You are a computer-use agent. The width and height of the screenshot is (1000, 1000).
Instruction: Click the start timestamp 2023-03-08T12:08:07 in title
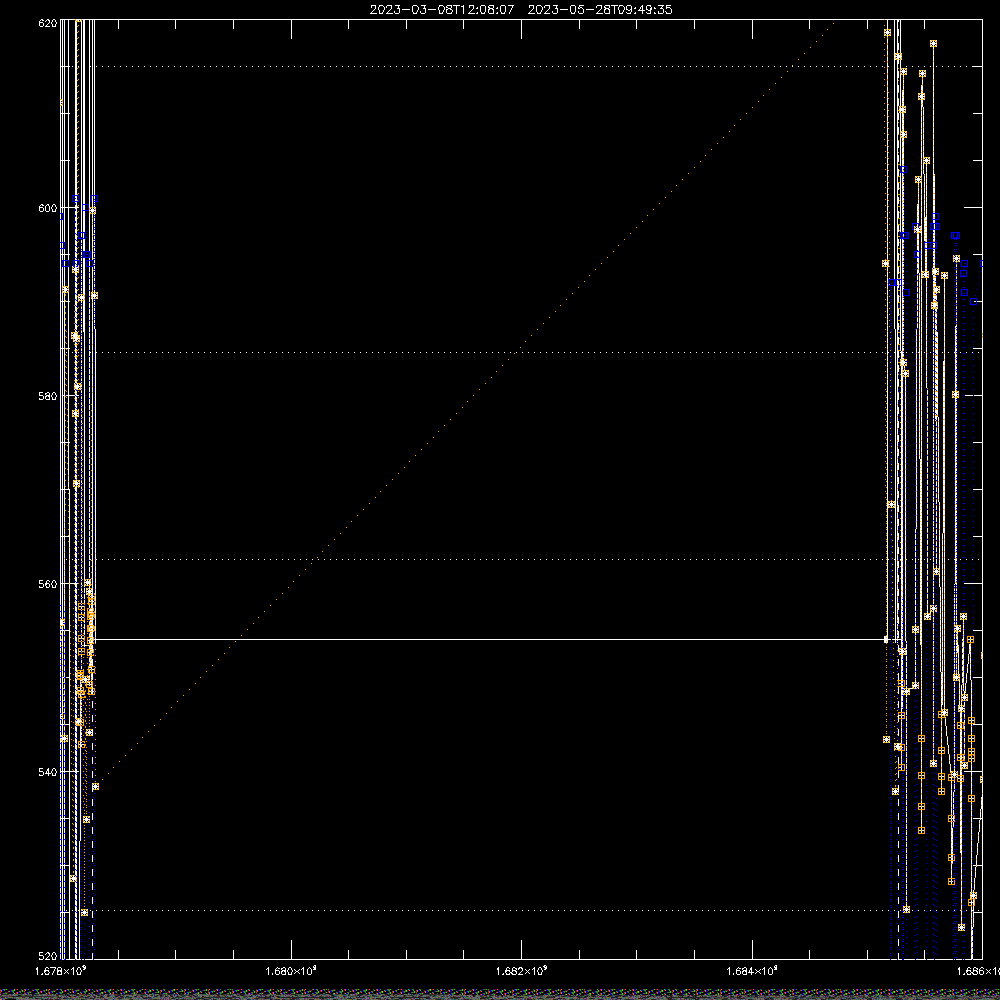(441, 10)
